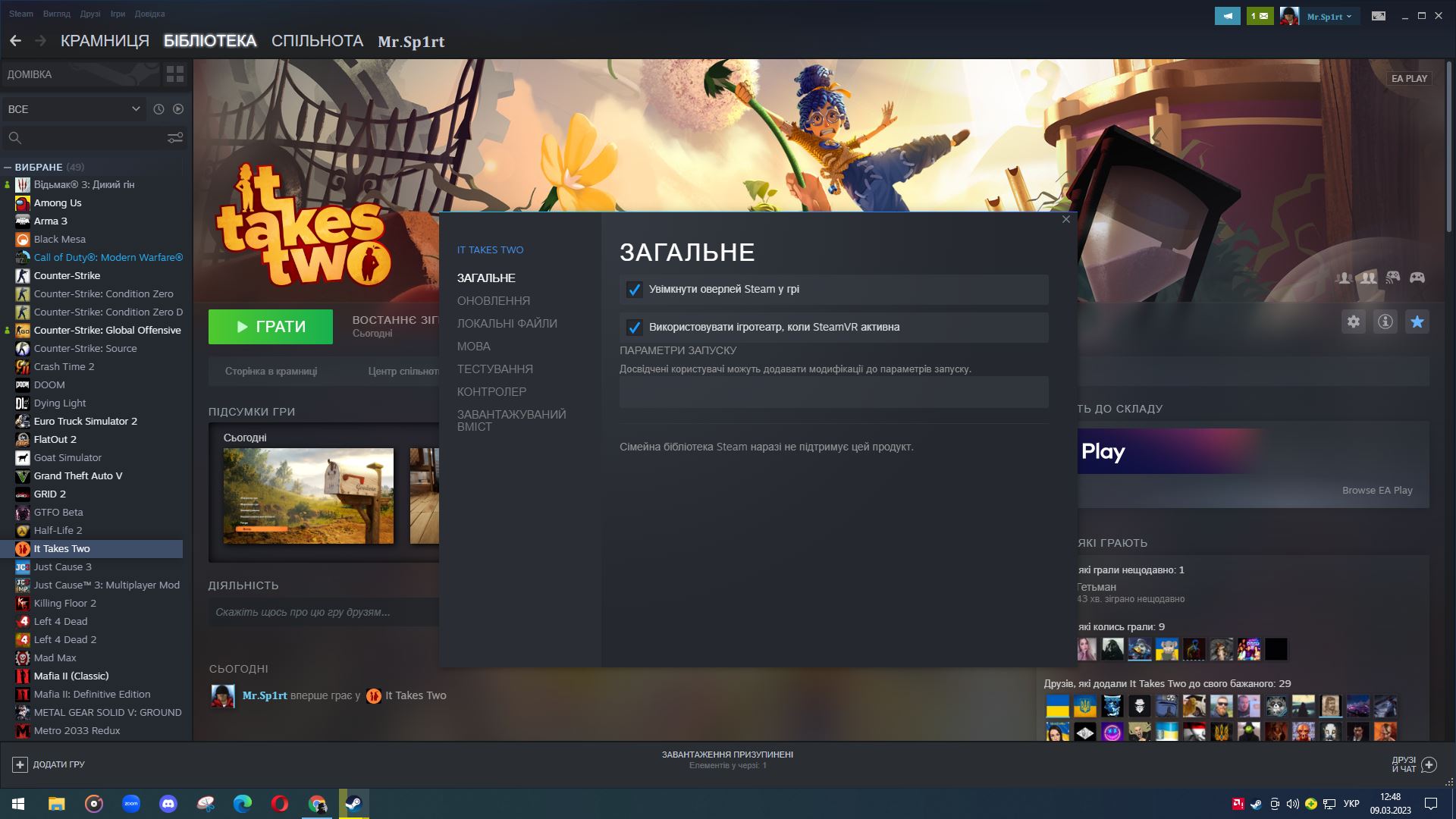Switch to ЛОКАЛЬНІ ФАЙЛИ section
This screenshot has height=819, width=1456.
point(507,324)
